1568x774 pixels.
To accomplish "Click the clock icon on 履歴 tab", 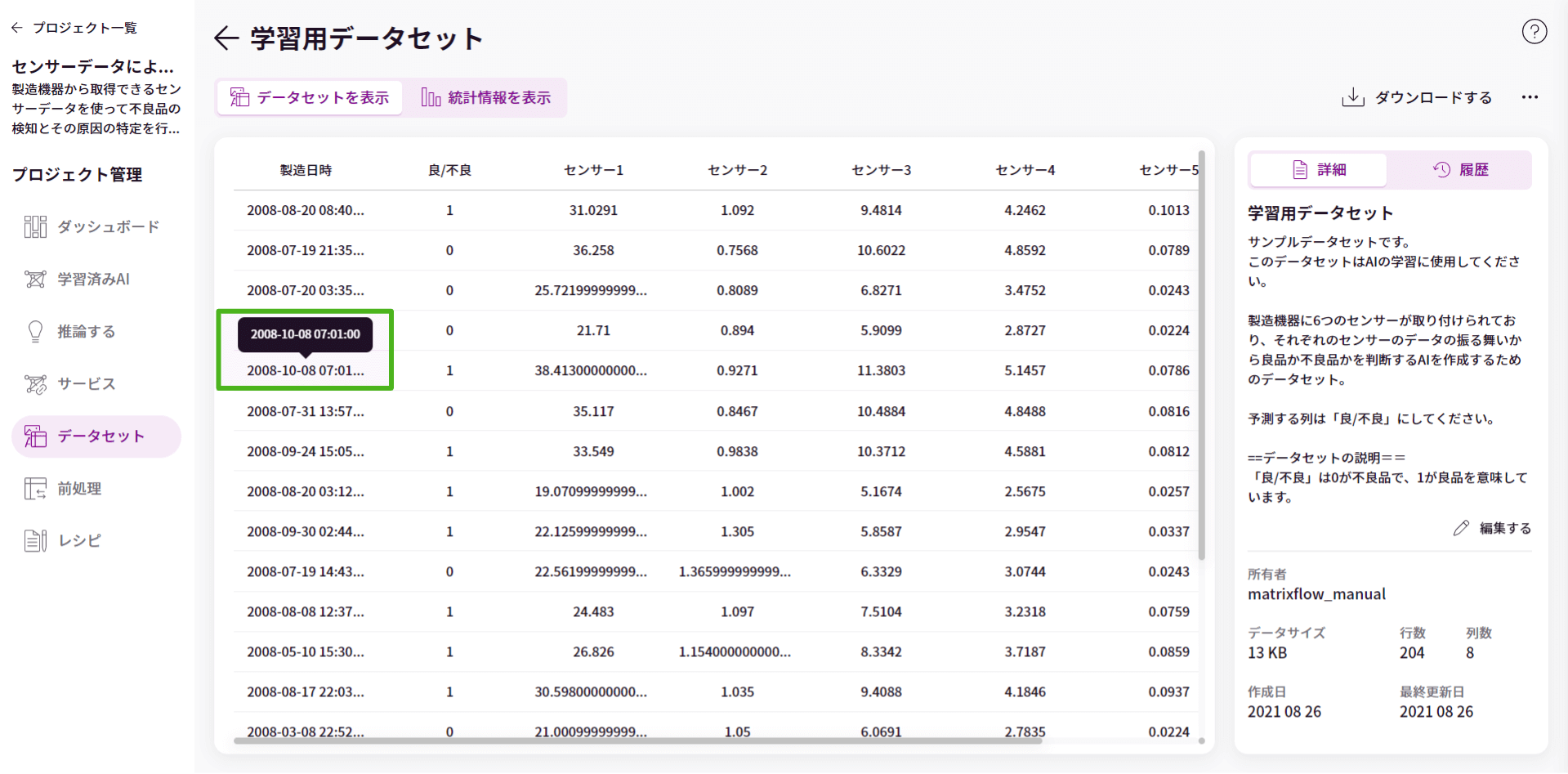I will coord(1441,169).
